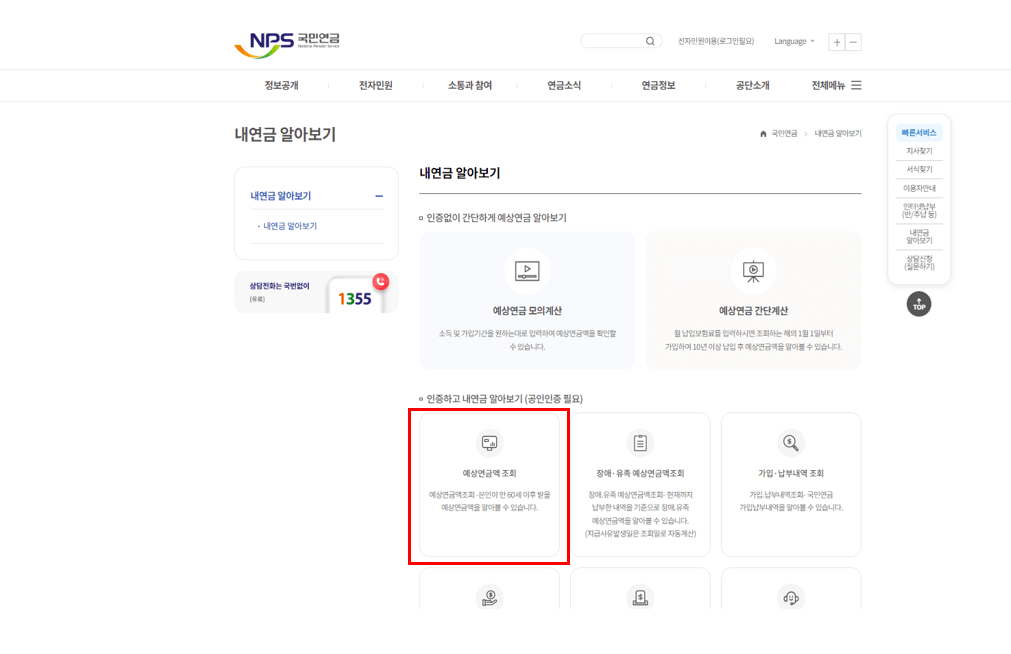Viewport: 1011px width, 654px height.
Task: Click the font size increase plus control
Action: click(x=836, y=41)
